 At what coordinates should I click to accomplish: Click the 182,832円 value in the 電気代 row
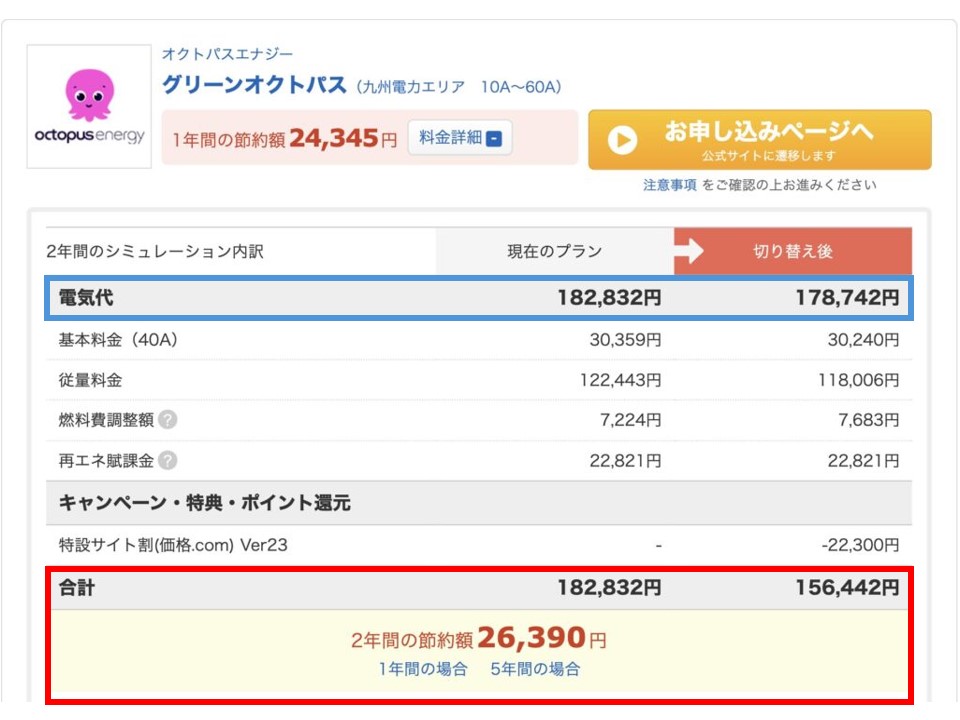609,298
